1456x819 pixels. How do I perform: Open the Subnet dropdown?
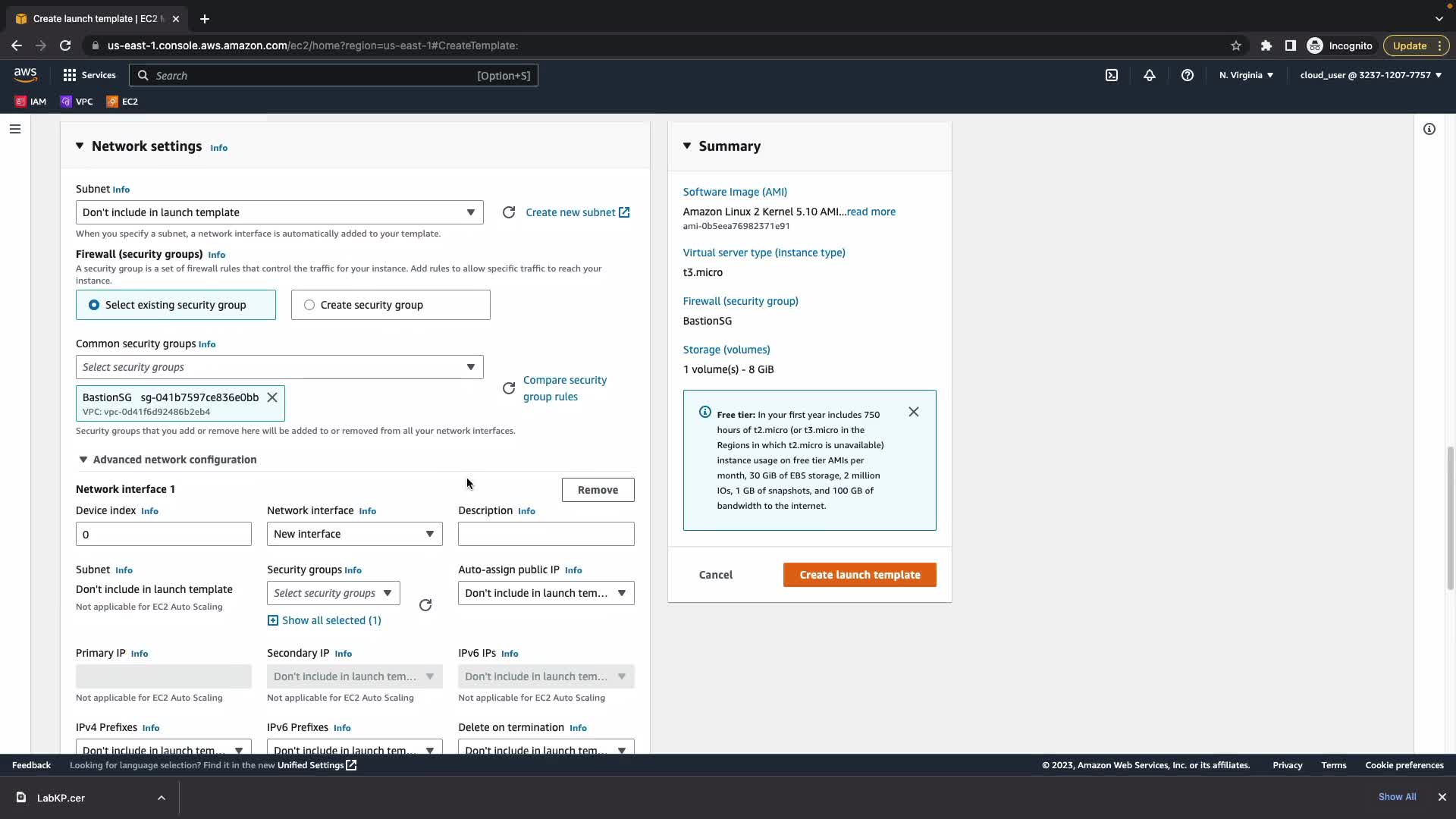pyautogui.click(x=279, y=212)
